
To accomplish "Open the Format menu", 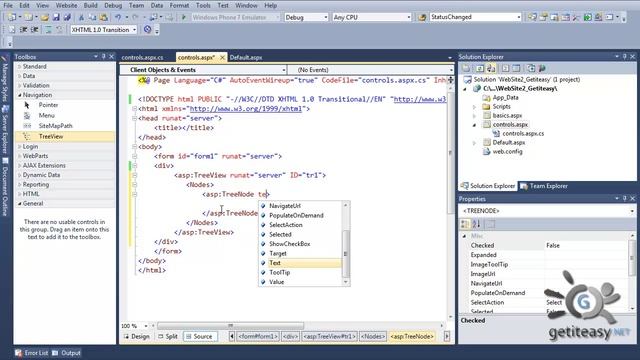I will coord(179,5).
